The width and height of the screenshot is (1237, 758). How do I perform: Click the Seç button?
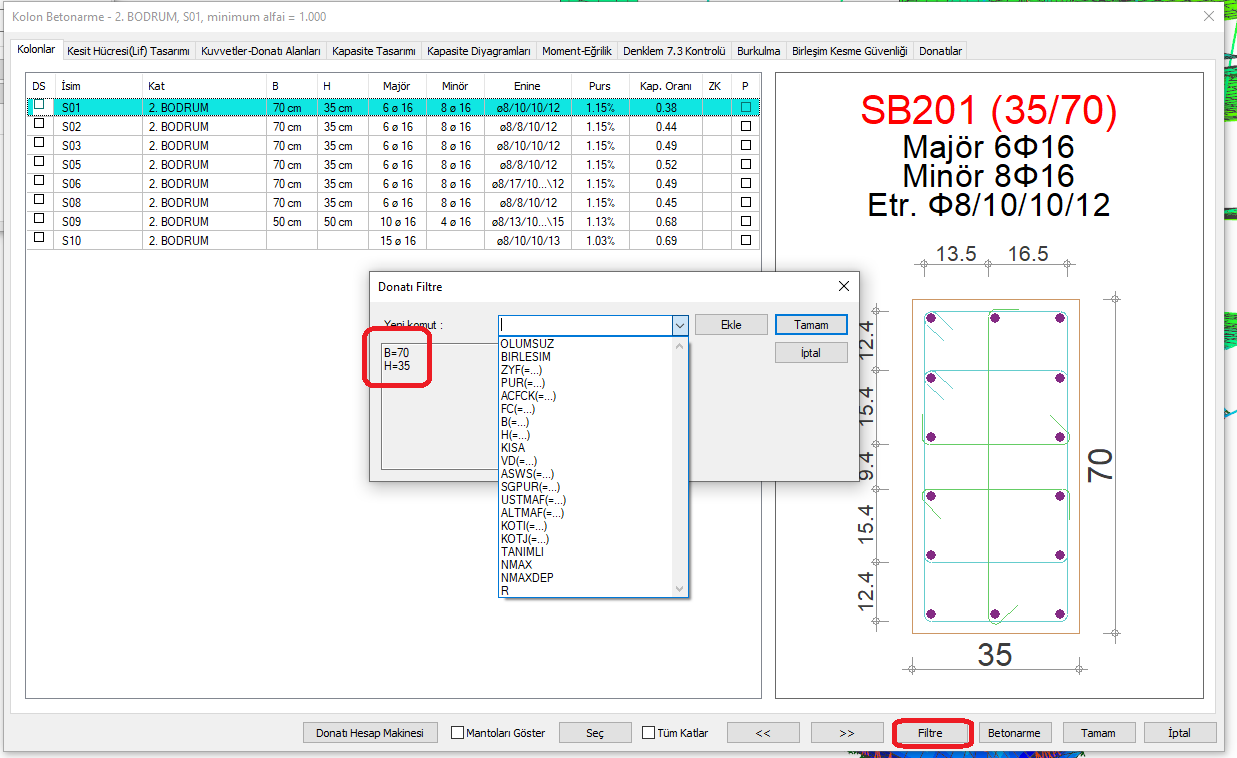[x=595, y=733]
